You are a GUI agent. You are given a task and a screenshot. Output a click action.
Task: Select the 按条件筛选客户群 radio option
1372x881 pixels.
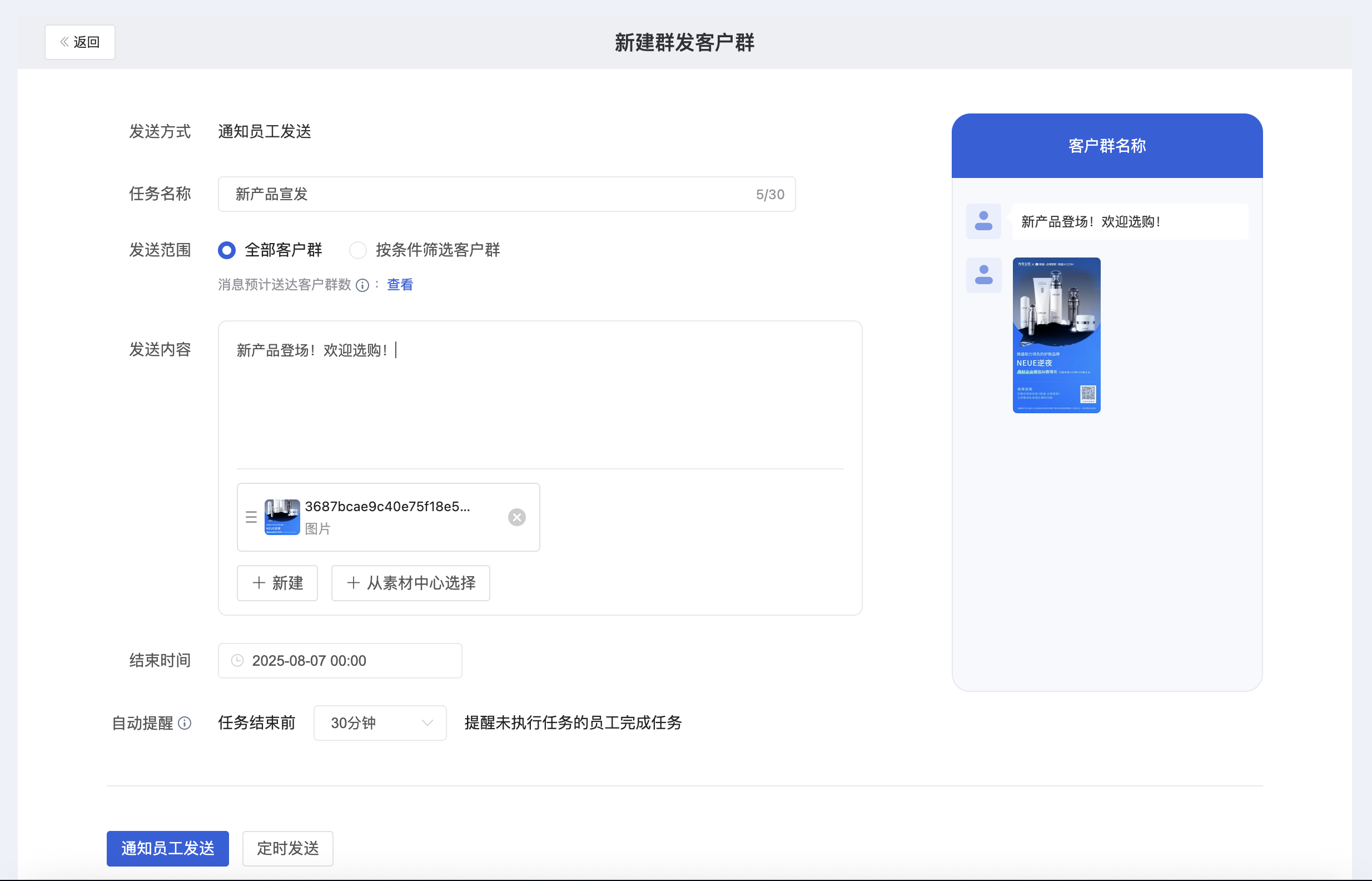(358, 250)
